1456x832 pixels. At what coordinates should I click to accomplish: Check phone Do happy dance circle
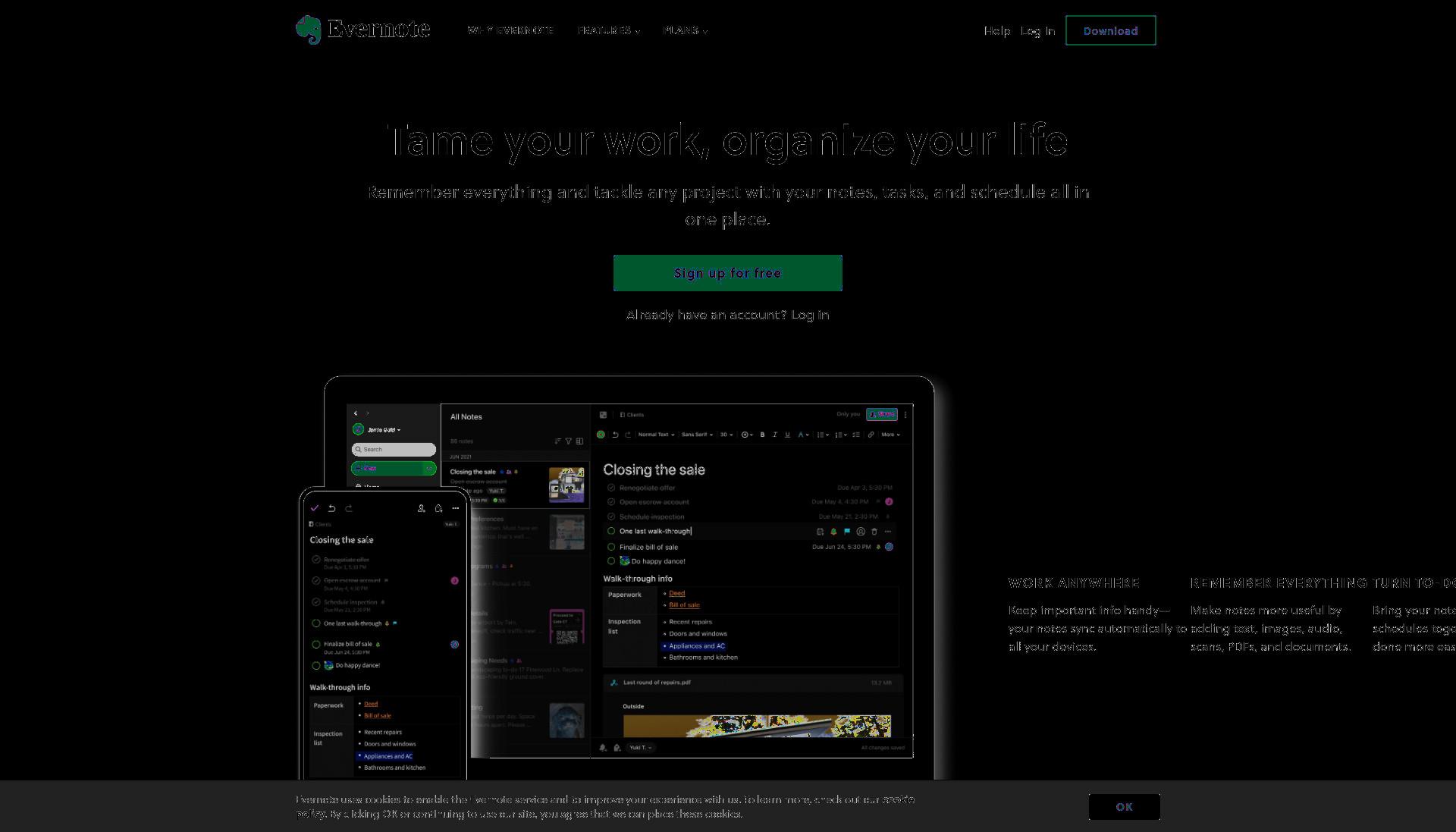[x=316, y=666]
